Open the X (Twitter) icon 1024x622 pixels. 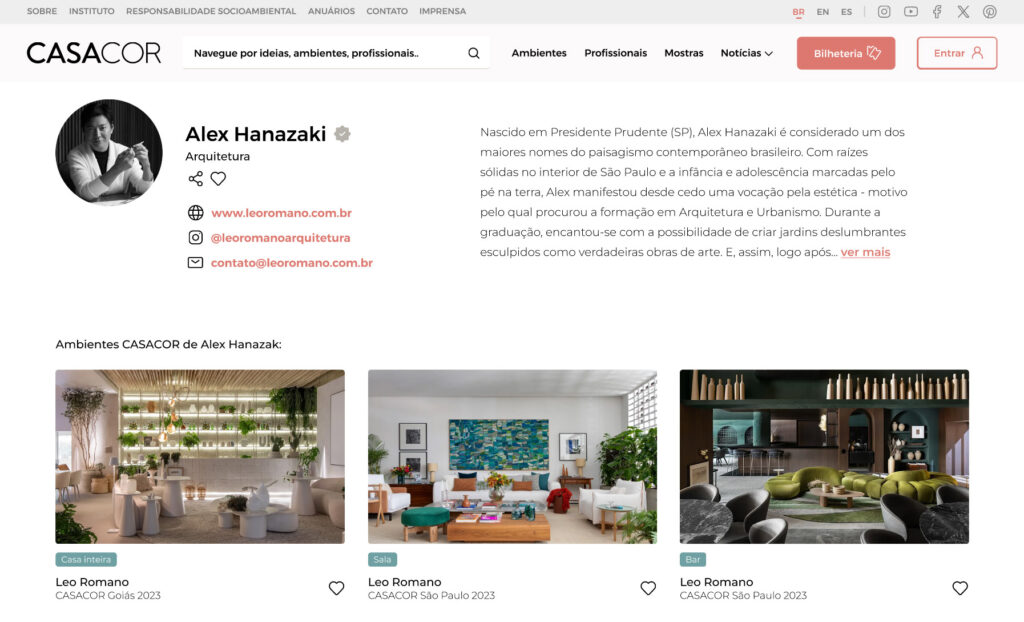pos(963,12)
